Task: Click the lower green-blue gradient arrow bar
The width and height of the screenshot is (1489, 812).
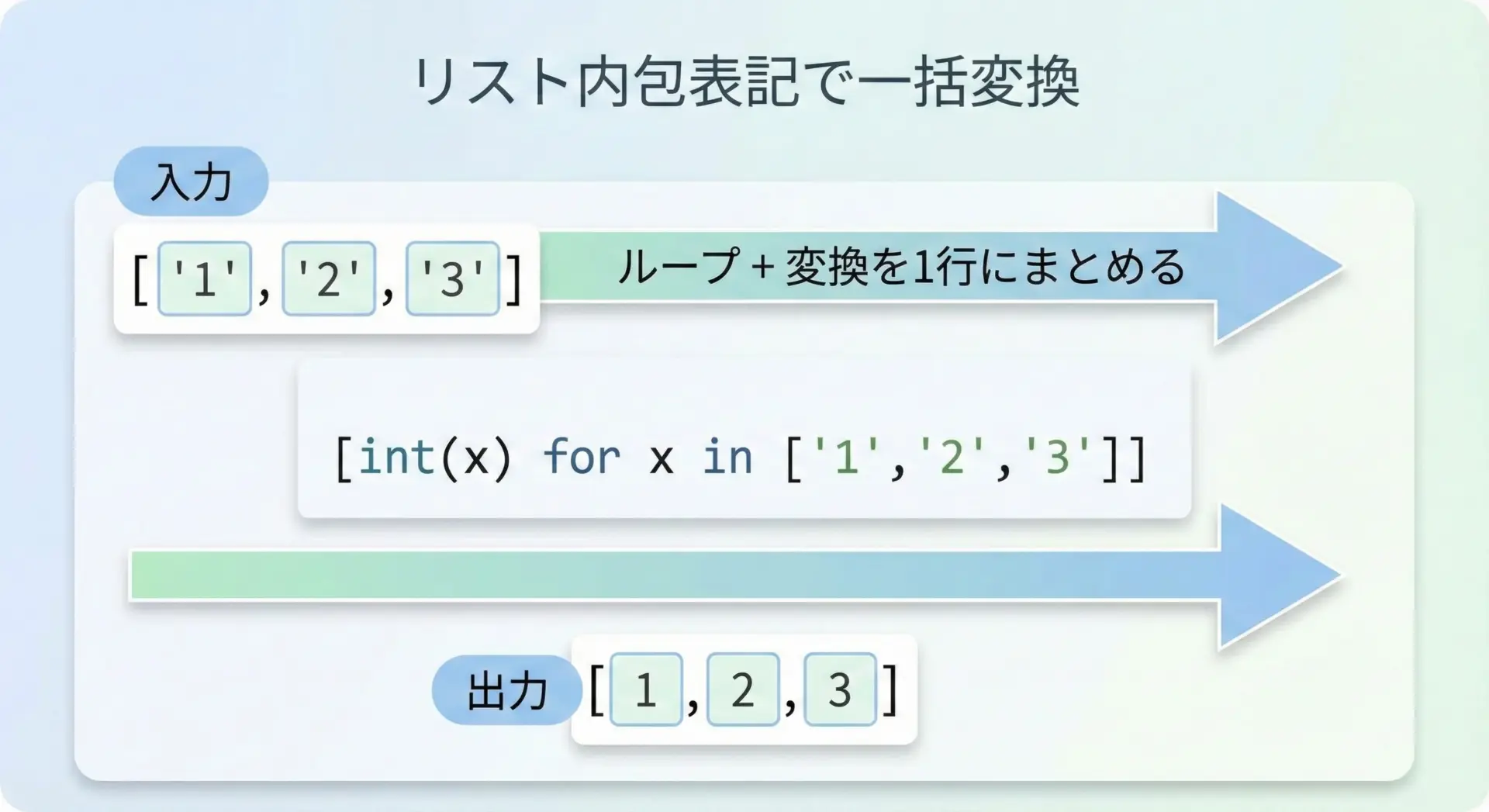Action: click(x=675, y=575)
